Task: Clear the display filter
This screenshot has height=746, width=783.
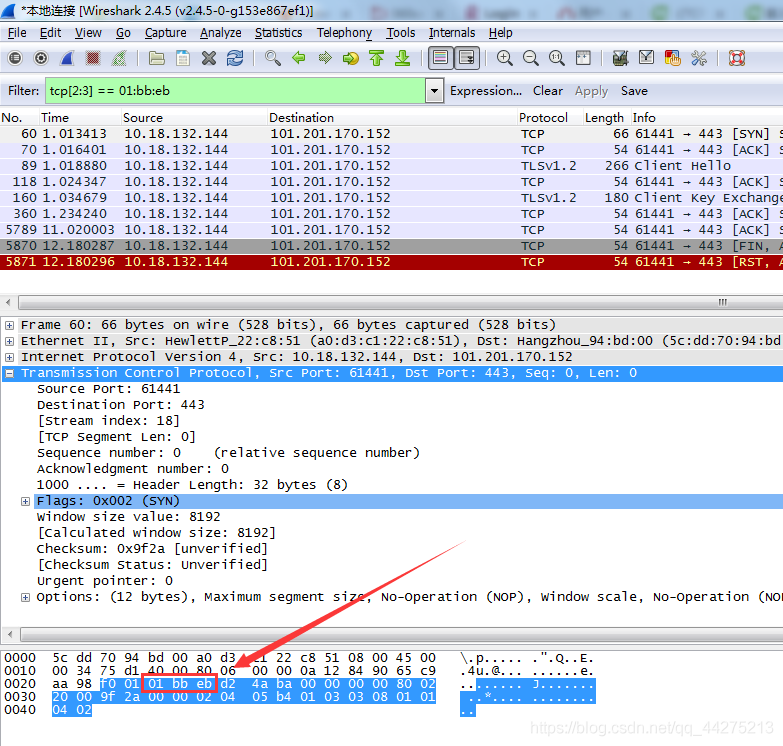Action: [x=548, y=91]
